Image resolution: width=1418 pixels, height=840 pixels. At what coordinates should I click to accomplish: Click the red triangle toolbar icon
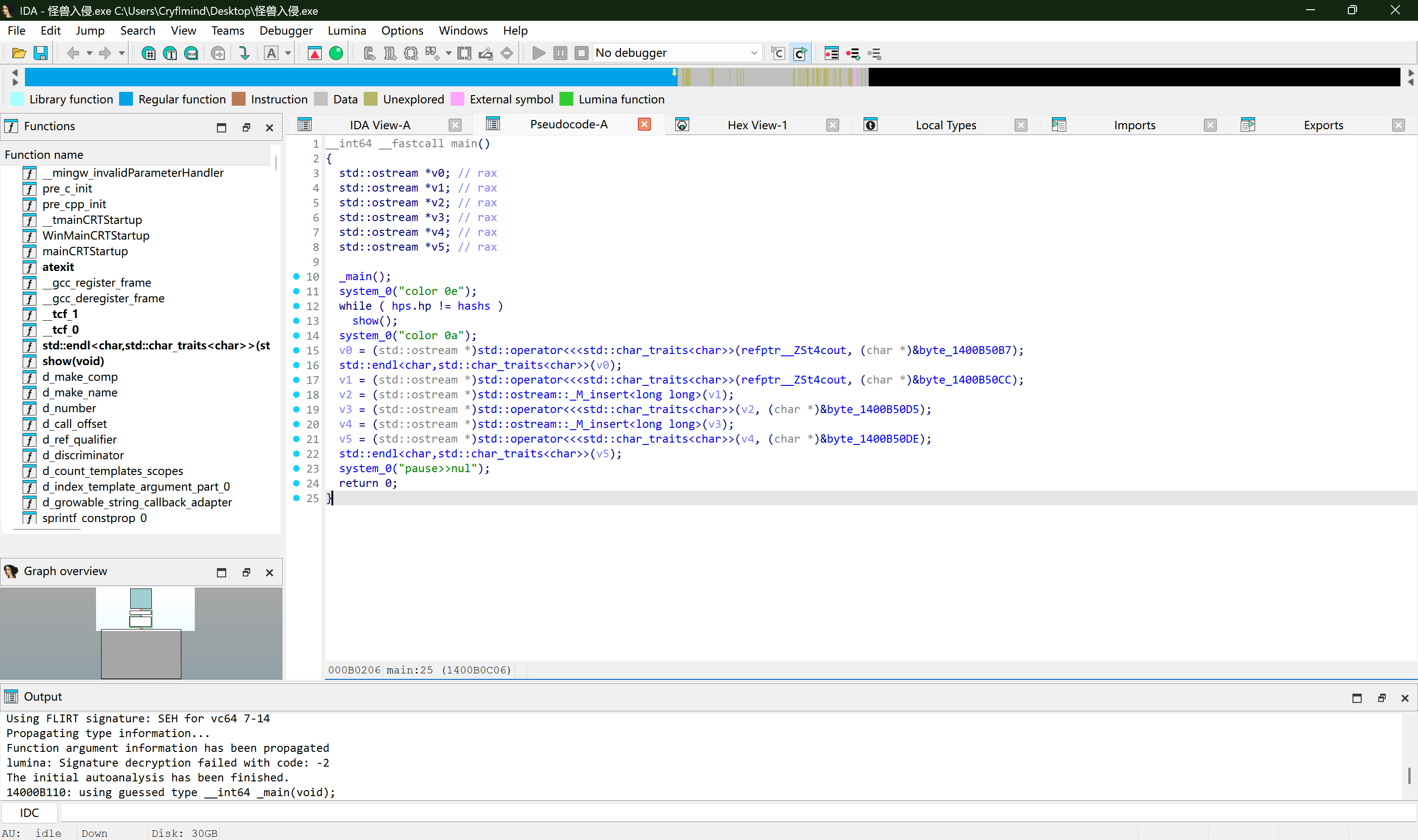point(314,53)
